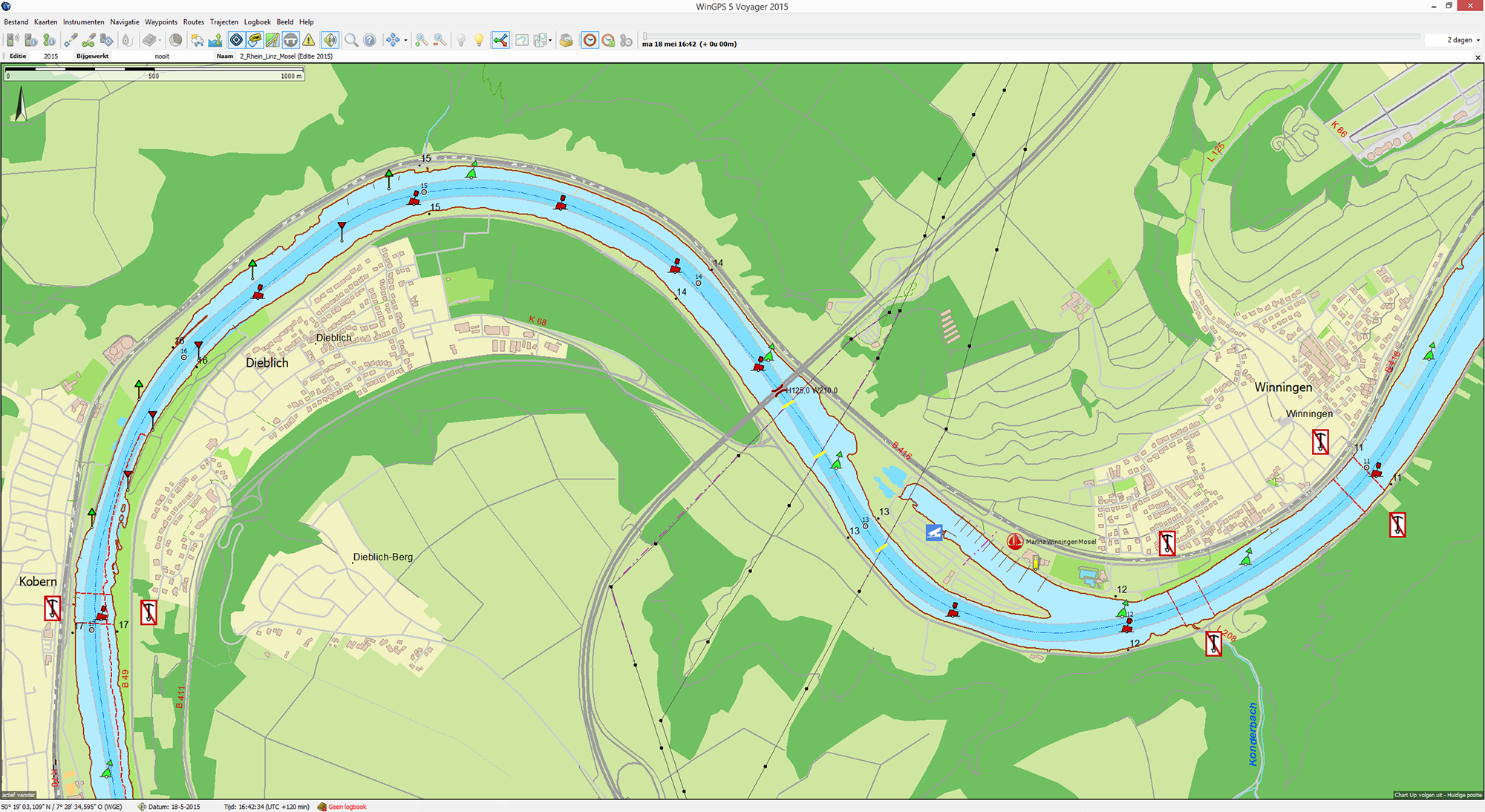Viewport: 1485px width, 812px height.
Task: Click the Tijd 16:42:34 status entry
Action: click(267, 807)
